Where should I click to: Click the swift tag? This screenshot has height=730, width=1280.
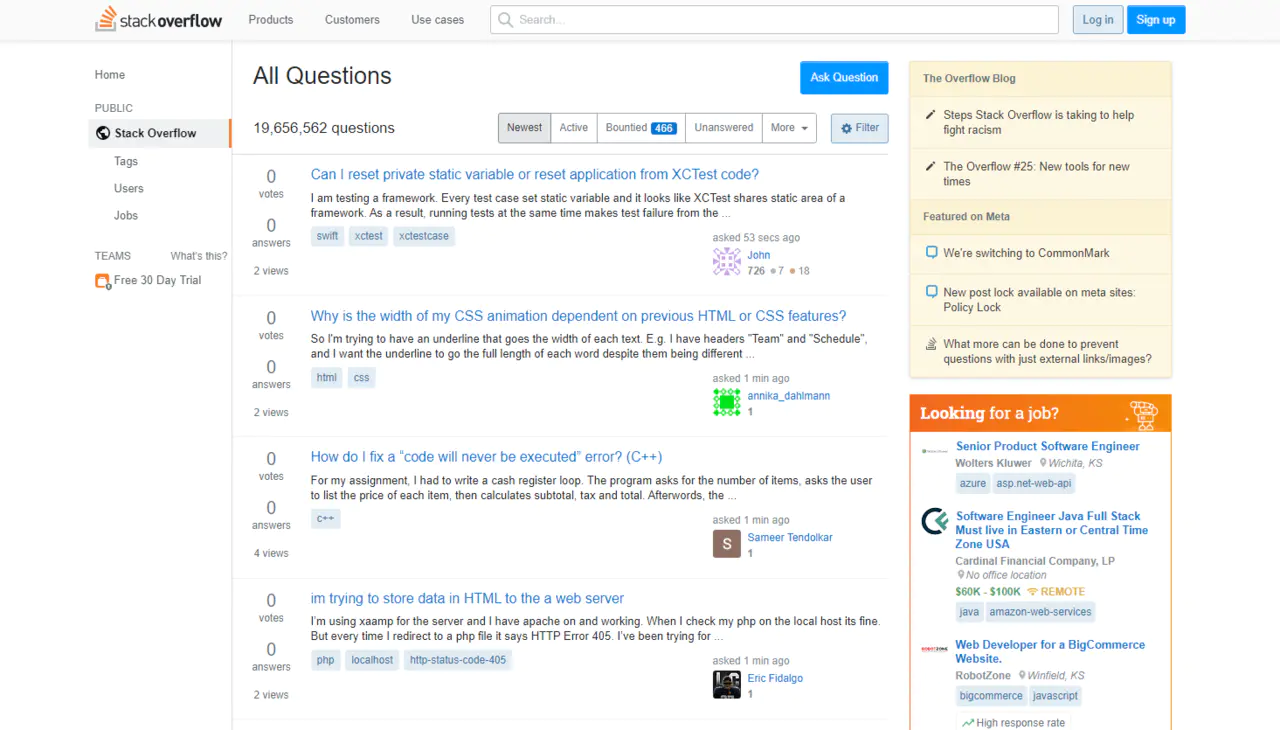click(x=327, y=236)
